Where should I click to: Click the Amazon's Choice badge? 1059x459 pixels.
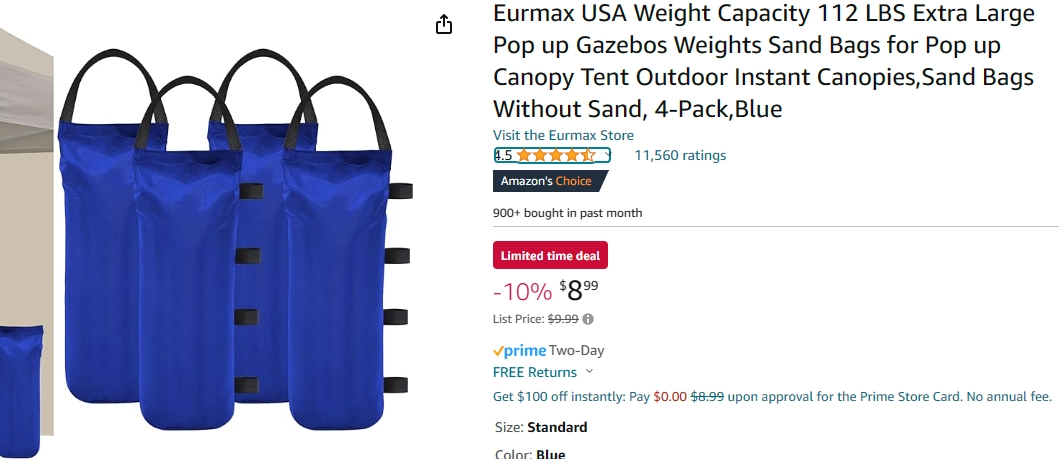click(550, 181)
